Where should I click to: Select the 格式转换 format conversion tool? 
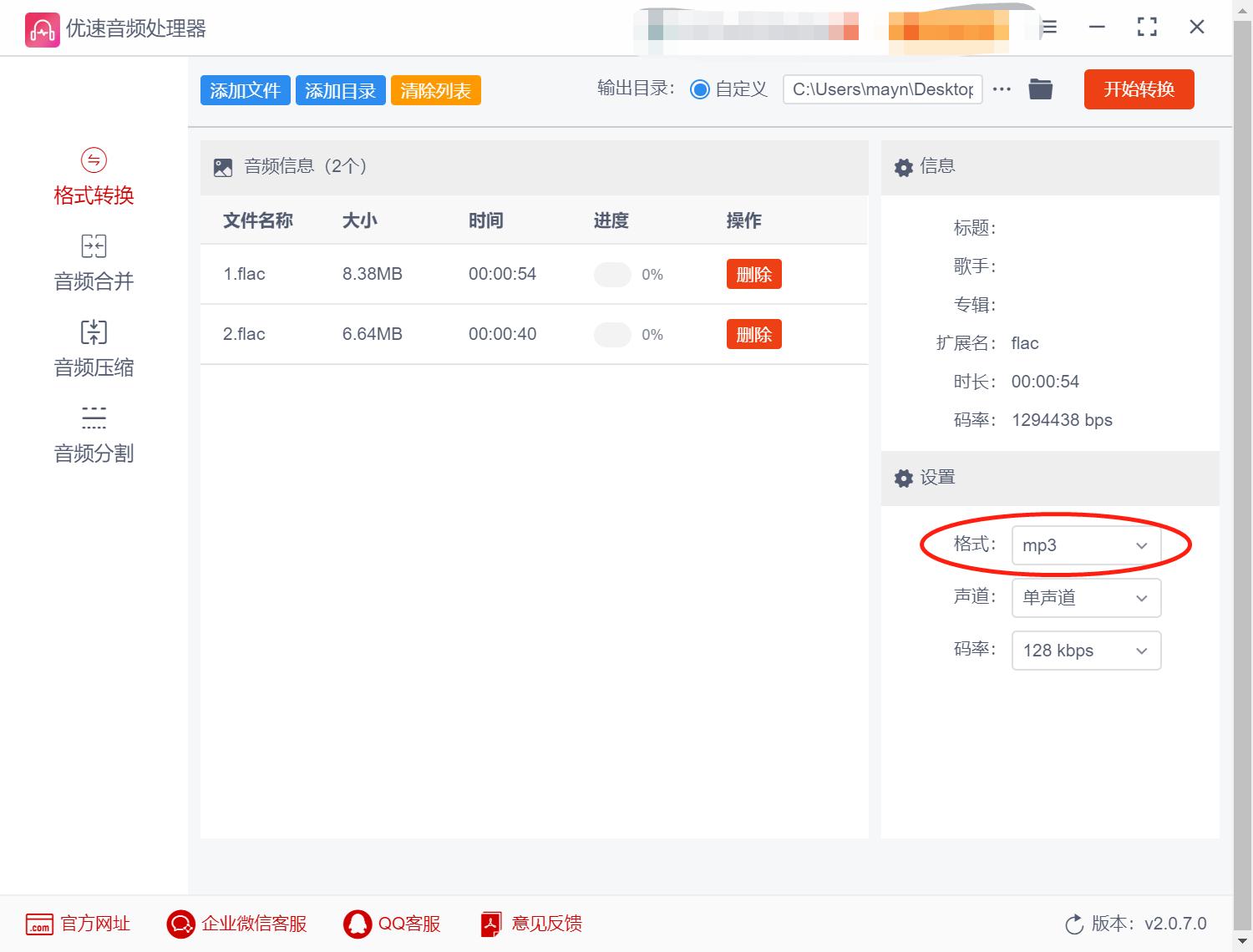click(x=93, y=177)
